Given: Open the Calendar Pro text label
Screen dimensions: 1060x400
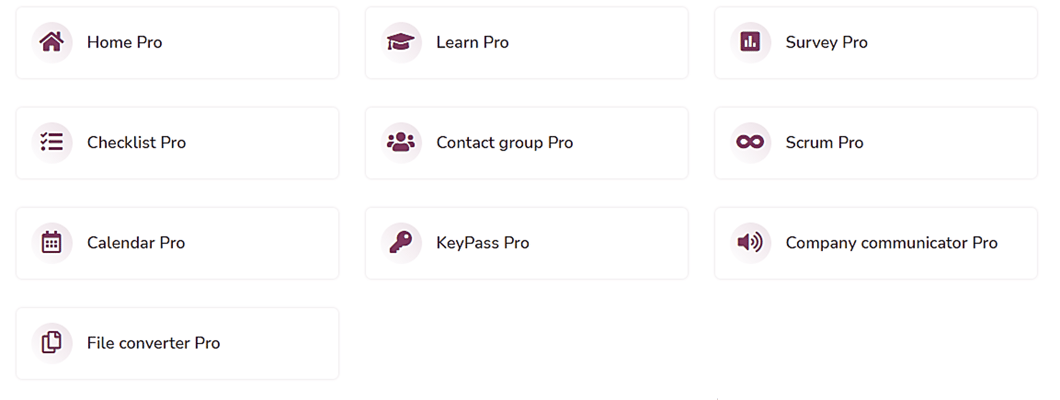Looking at the screenshot, I should coord(136,243).
